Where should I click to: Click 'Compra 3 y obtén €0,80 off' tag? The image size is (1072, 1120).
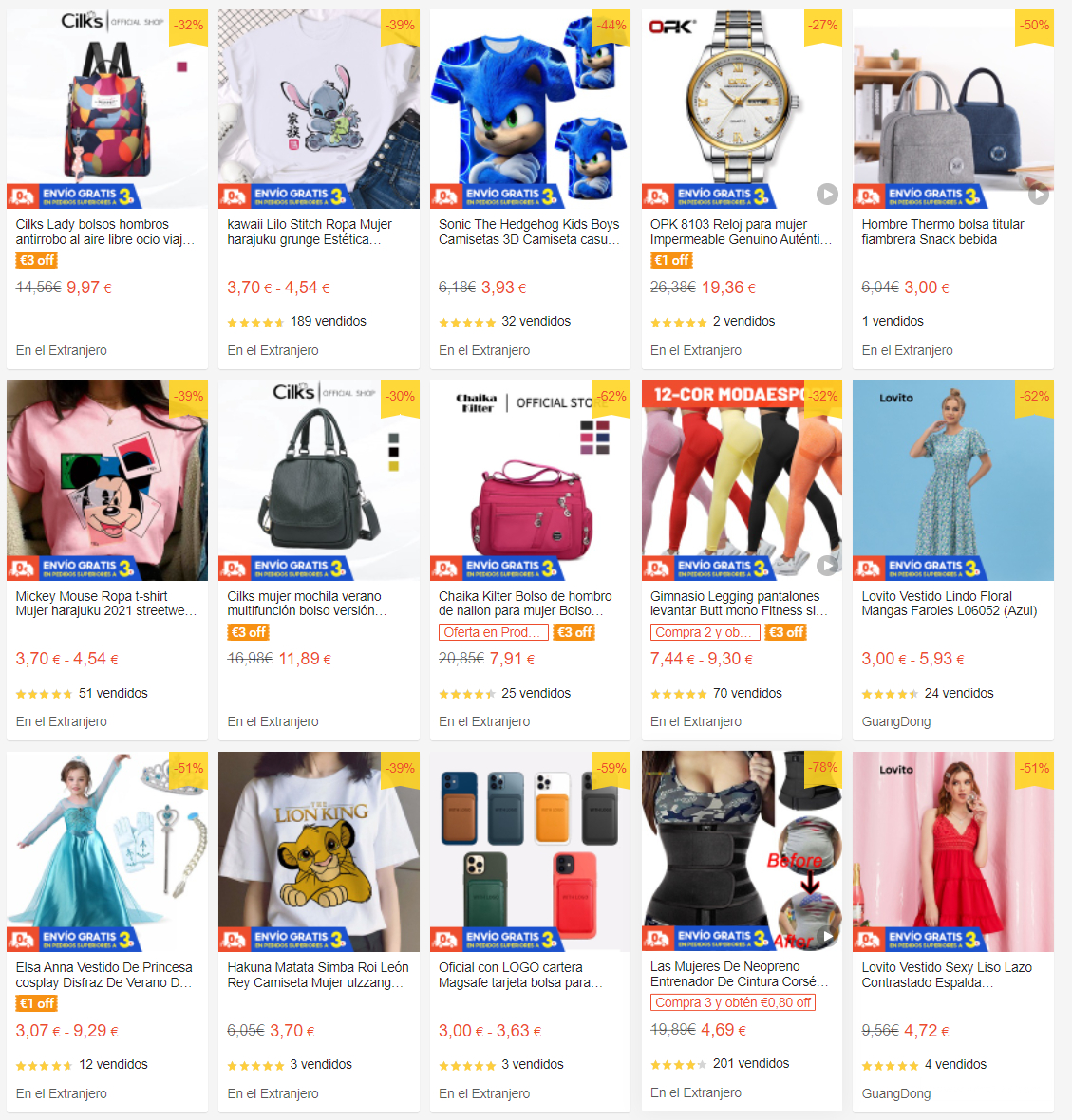(x=732, y=1002)
